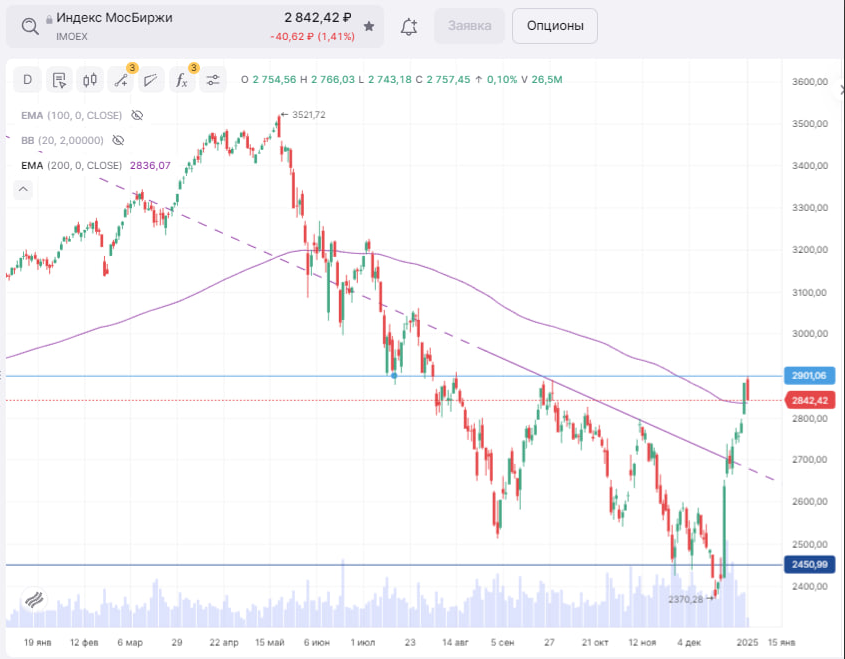
Task: Click the 2901,06 blue price level label
Action: pos(808,376)
